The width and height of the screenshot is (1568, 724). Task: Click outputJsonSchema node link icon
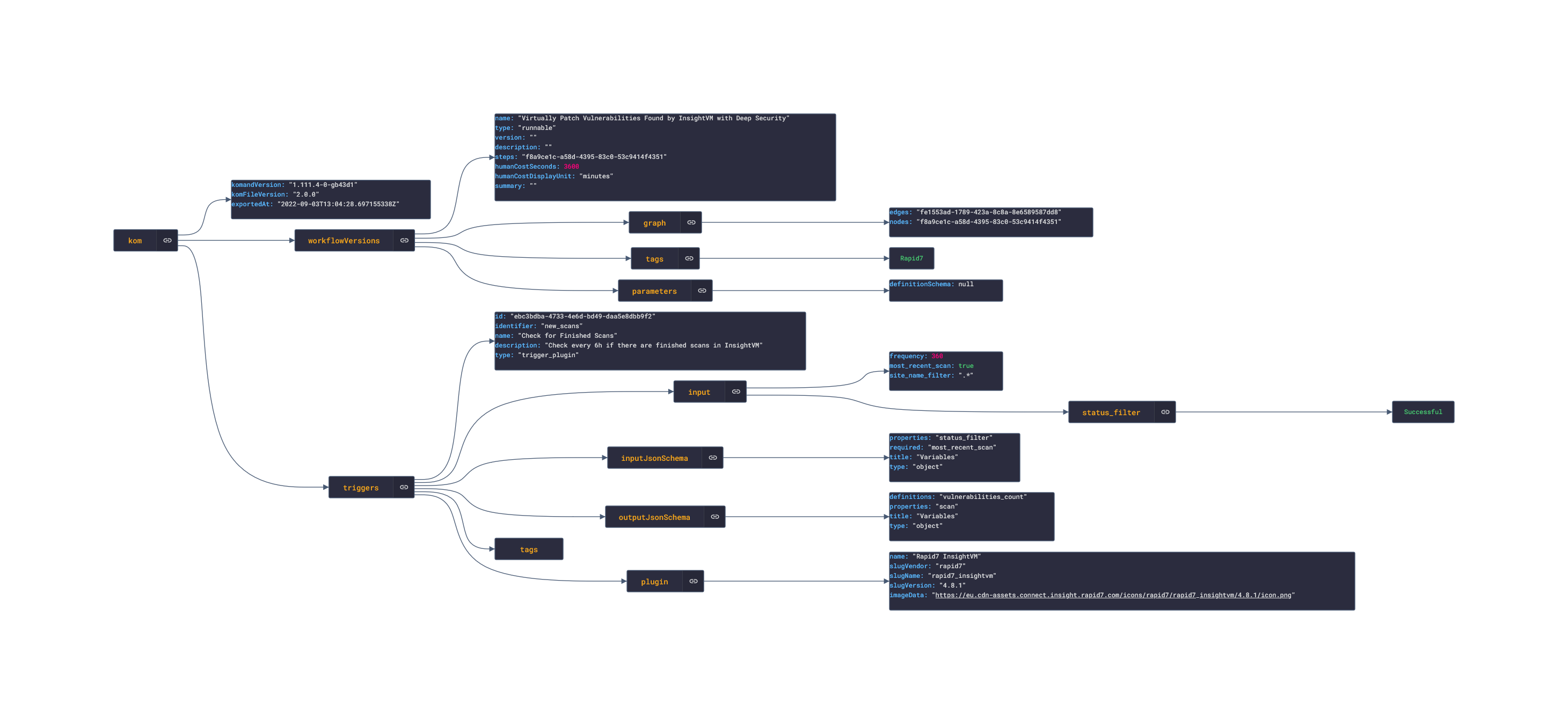(714, 517)
